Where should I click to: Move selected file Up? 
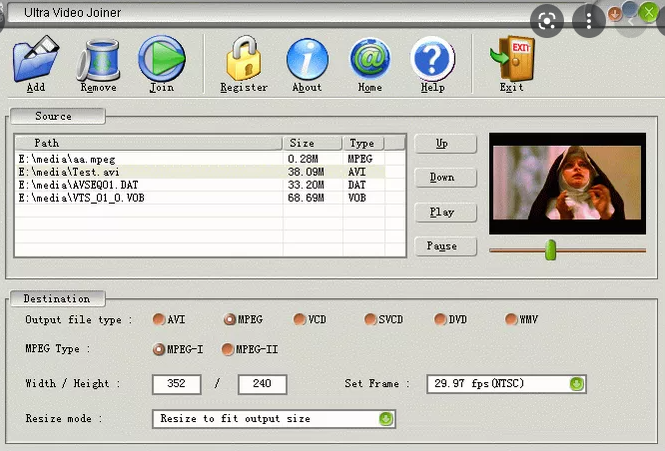click(x=445, y=144)
